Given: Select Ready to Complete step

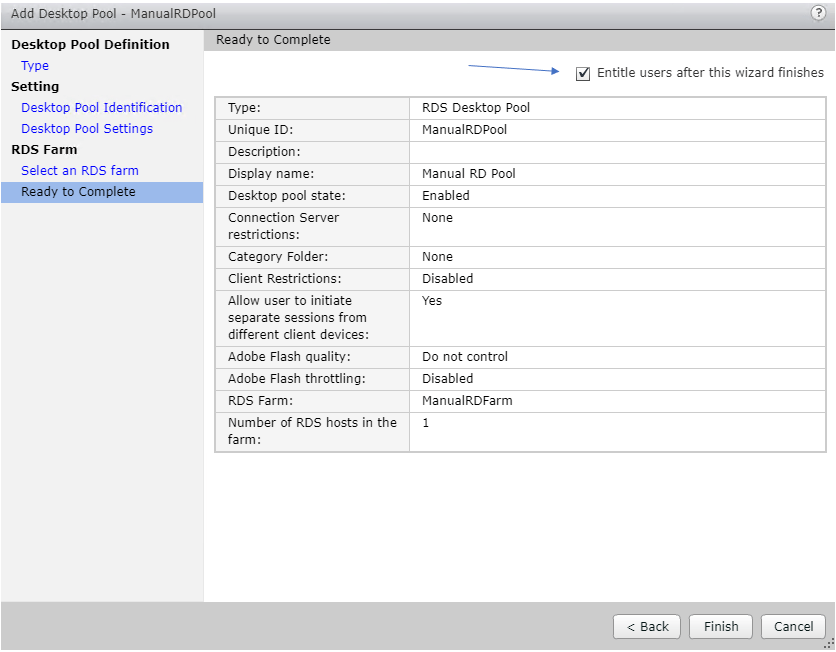Looking at the screenshot, I should (102, 192).
